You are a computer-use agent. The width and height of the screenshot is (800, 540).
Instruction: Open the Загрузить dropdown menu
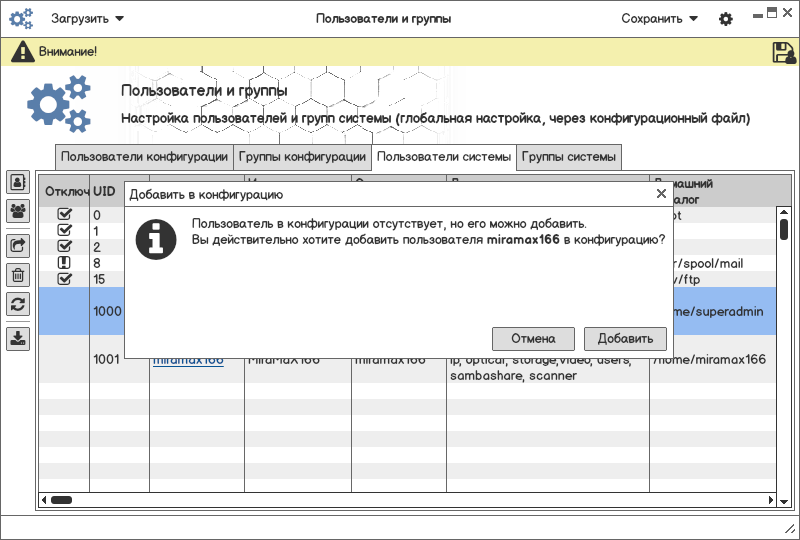tap(88, 19)
